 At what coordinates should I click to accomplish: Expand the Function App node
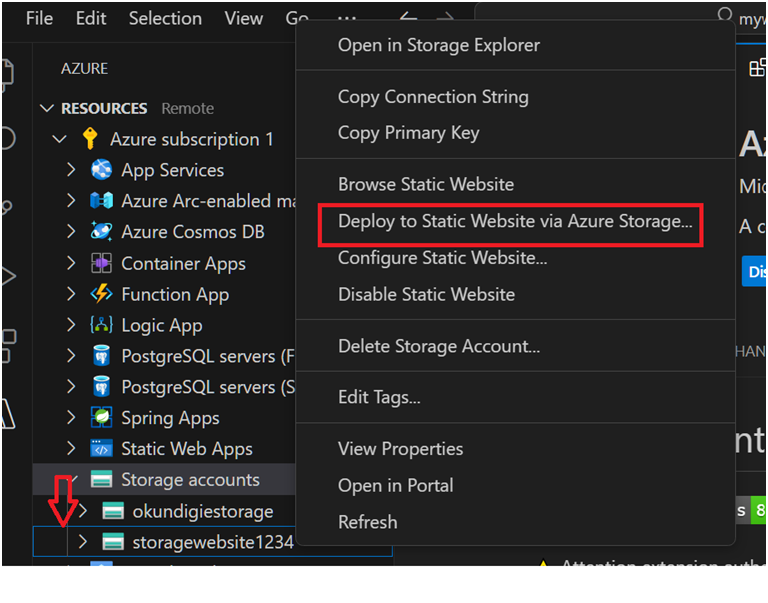(x=71, y=294)
